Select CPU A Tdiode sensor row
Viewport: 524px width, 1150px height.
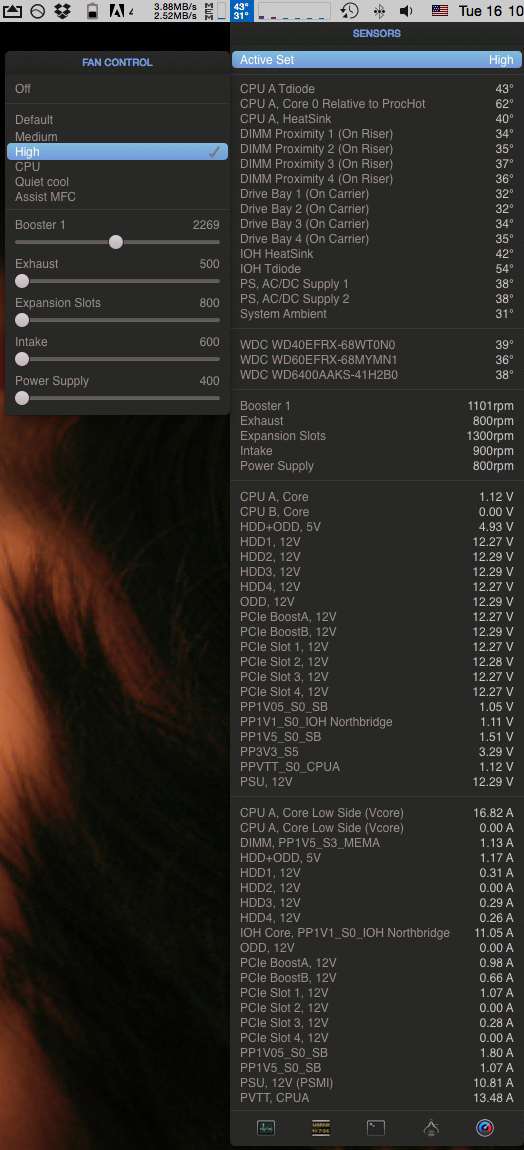tap(376, 89)
